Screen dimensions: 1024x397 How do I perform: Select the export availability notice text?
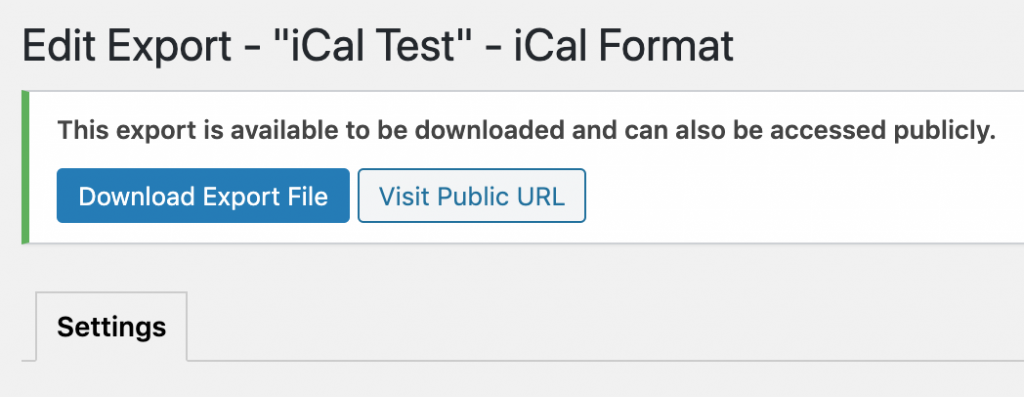(x=526, y=131)
